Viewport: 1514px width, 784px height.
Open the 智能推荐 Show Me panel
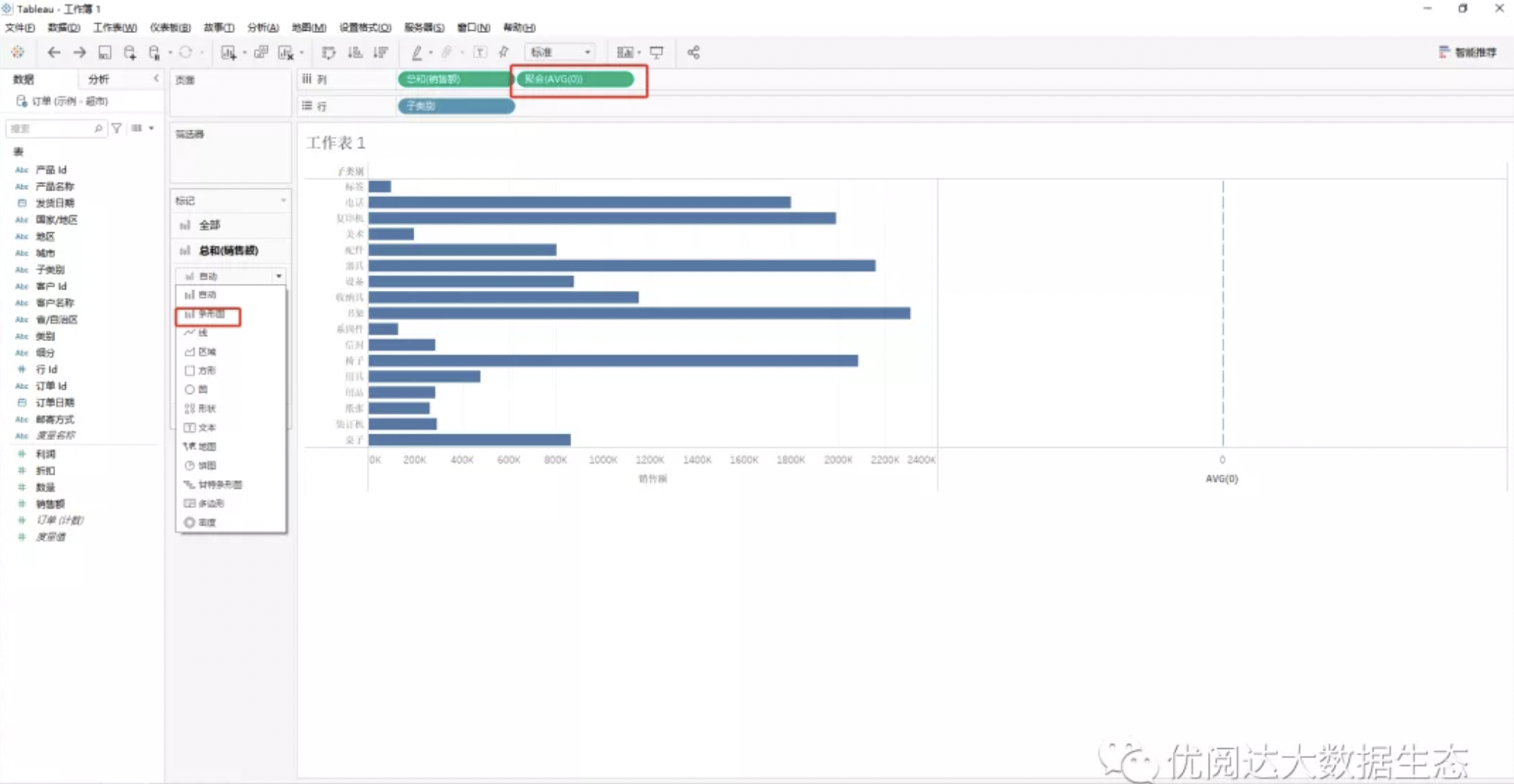tap(1467, 52)
